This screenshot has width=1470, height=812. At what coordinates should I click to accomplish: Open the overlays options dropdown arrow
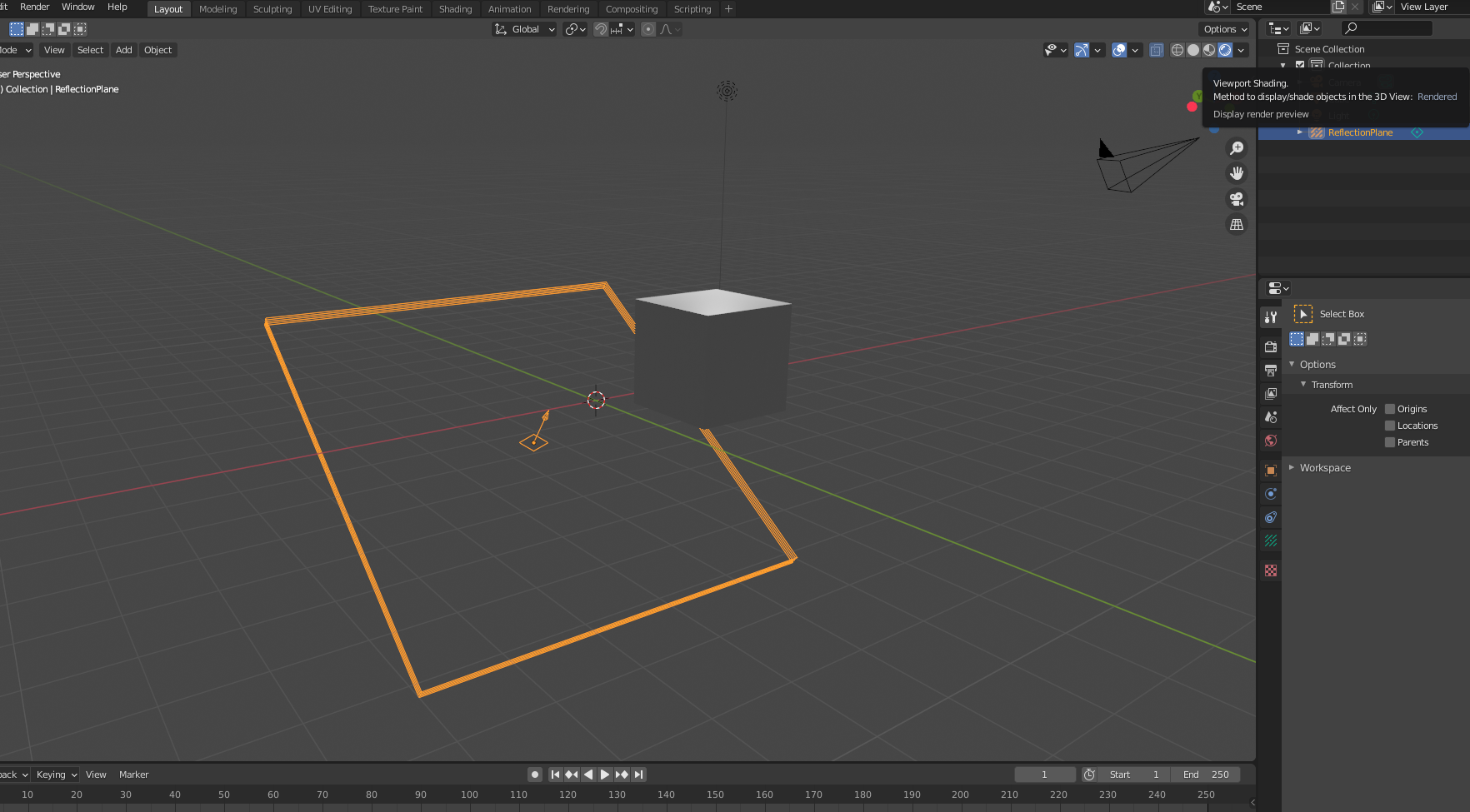click(1135, 50)
